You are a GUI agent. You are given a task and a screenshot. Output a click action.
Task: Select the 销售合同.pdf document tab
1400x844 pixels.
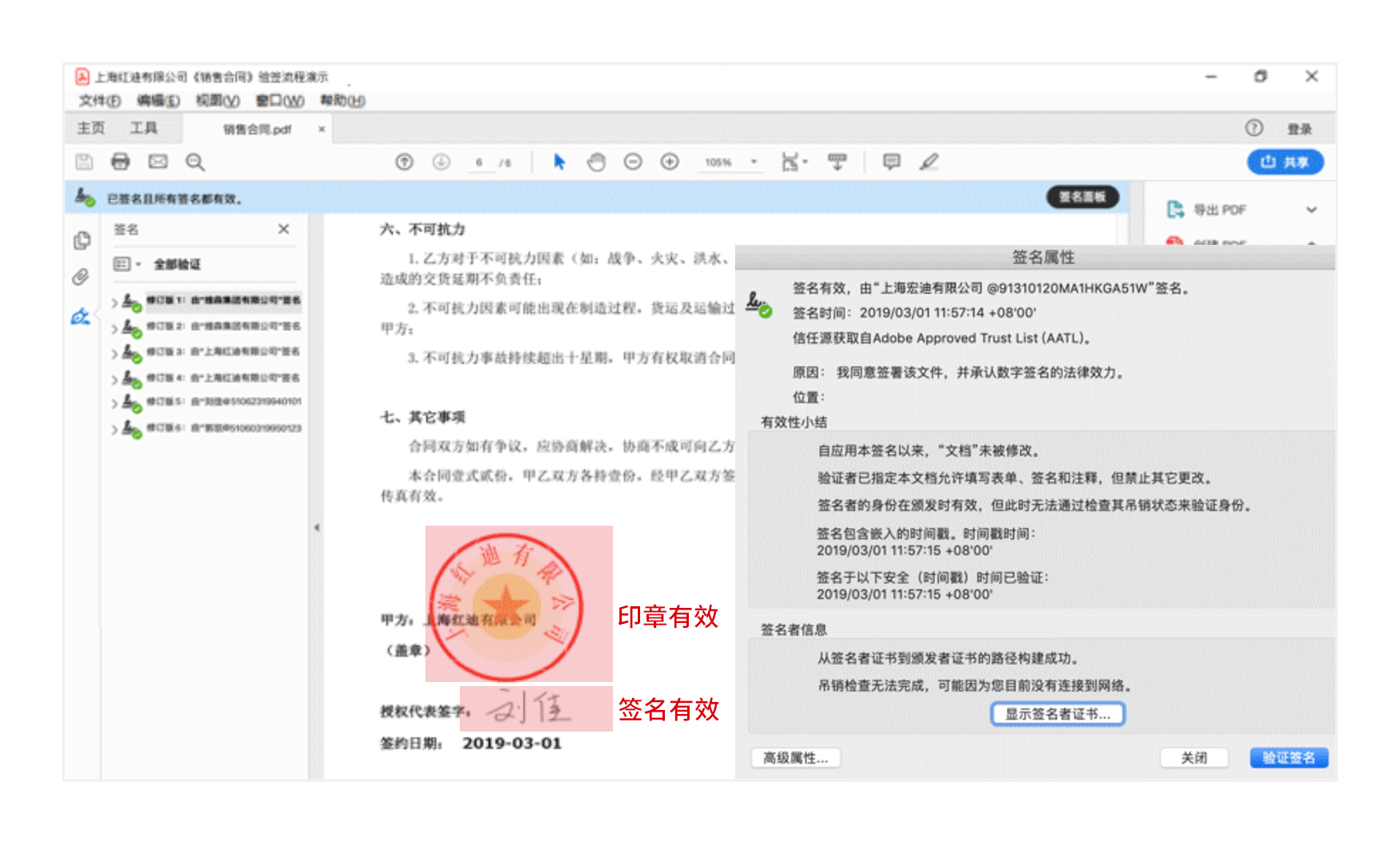pos(257,129)
